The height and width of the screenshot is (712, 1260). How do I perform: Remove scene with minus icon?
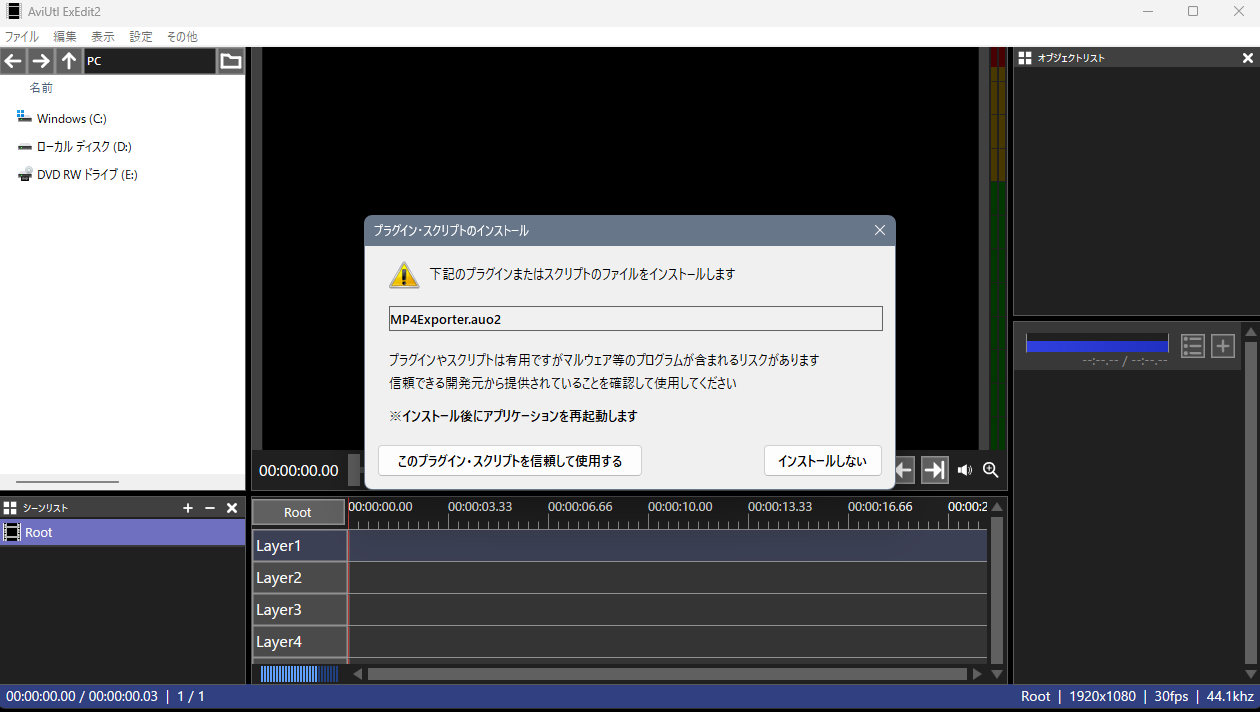click(210, 508)
